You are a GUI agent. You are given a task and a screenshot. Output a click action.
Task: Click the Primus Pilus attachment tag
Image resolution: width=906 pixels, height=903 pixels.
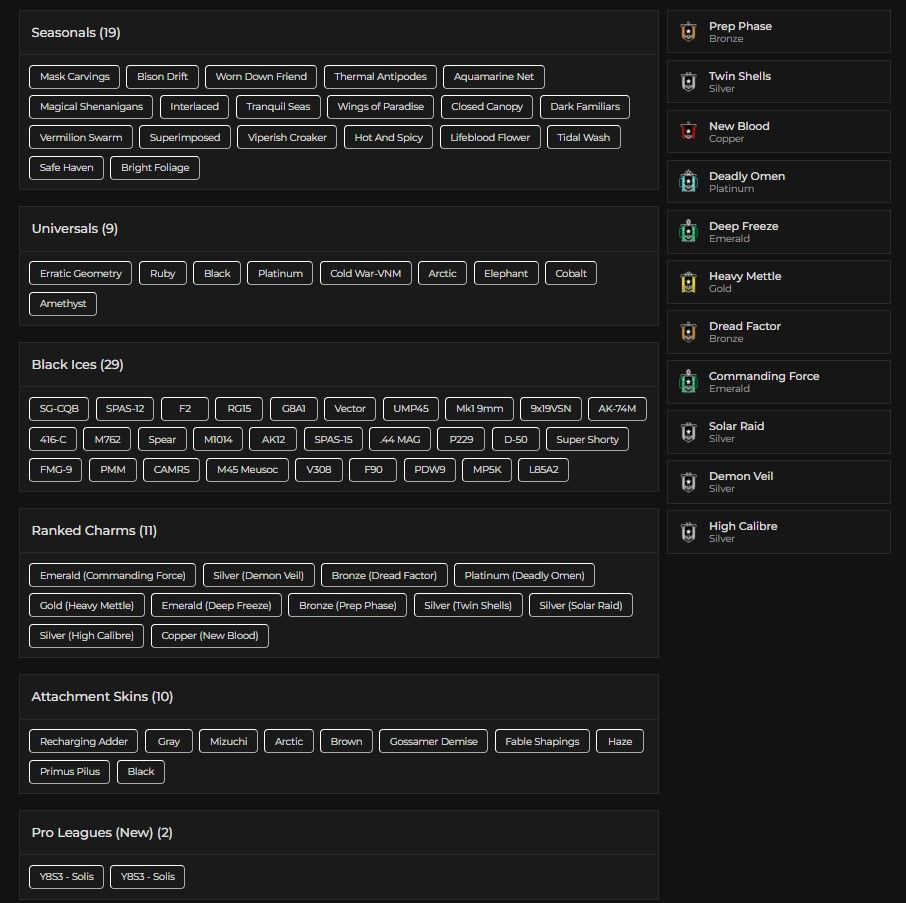(x=69, y=771)
